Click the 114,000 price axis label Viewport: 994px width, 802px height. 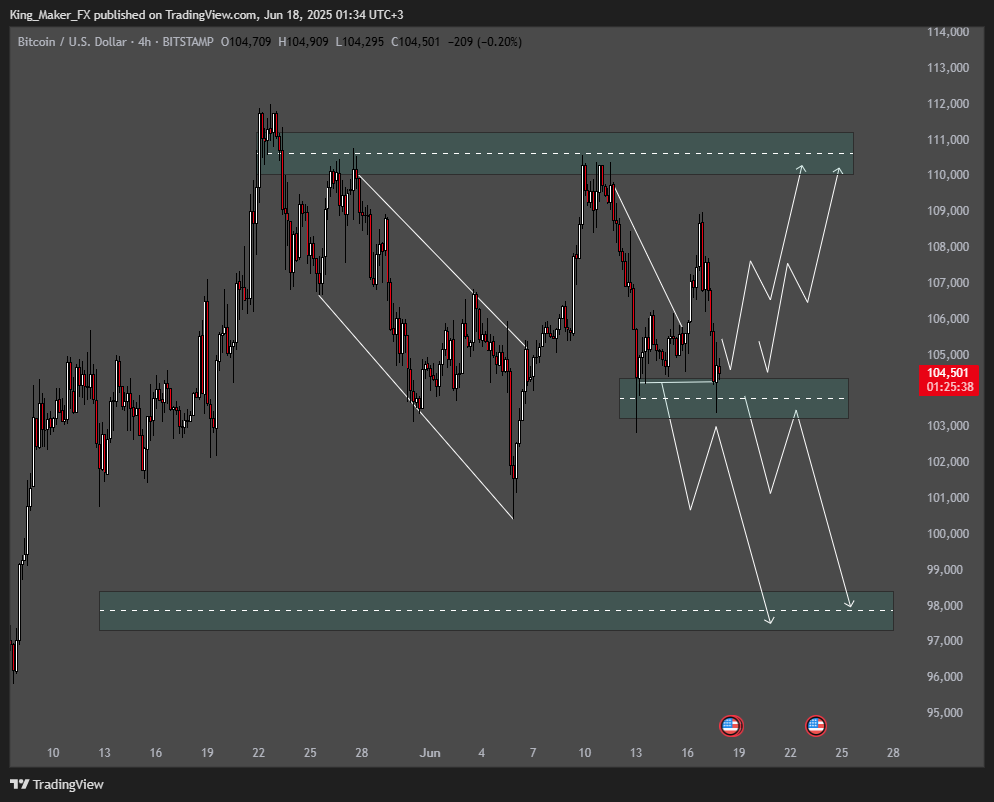[x=948, y=32]
